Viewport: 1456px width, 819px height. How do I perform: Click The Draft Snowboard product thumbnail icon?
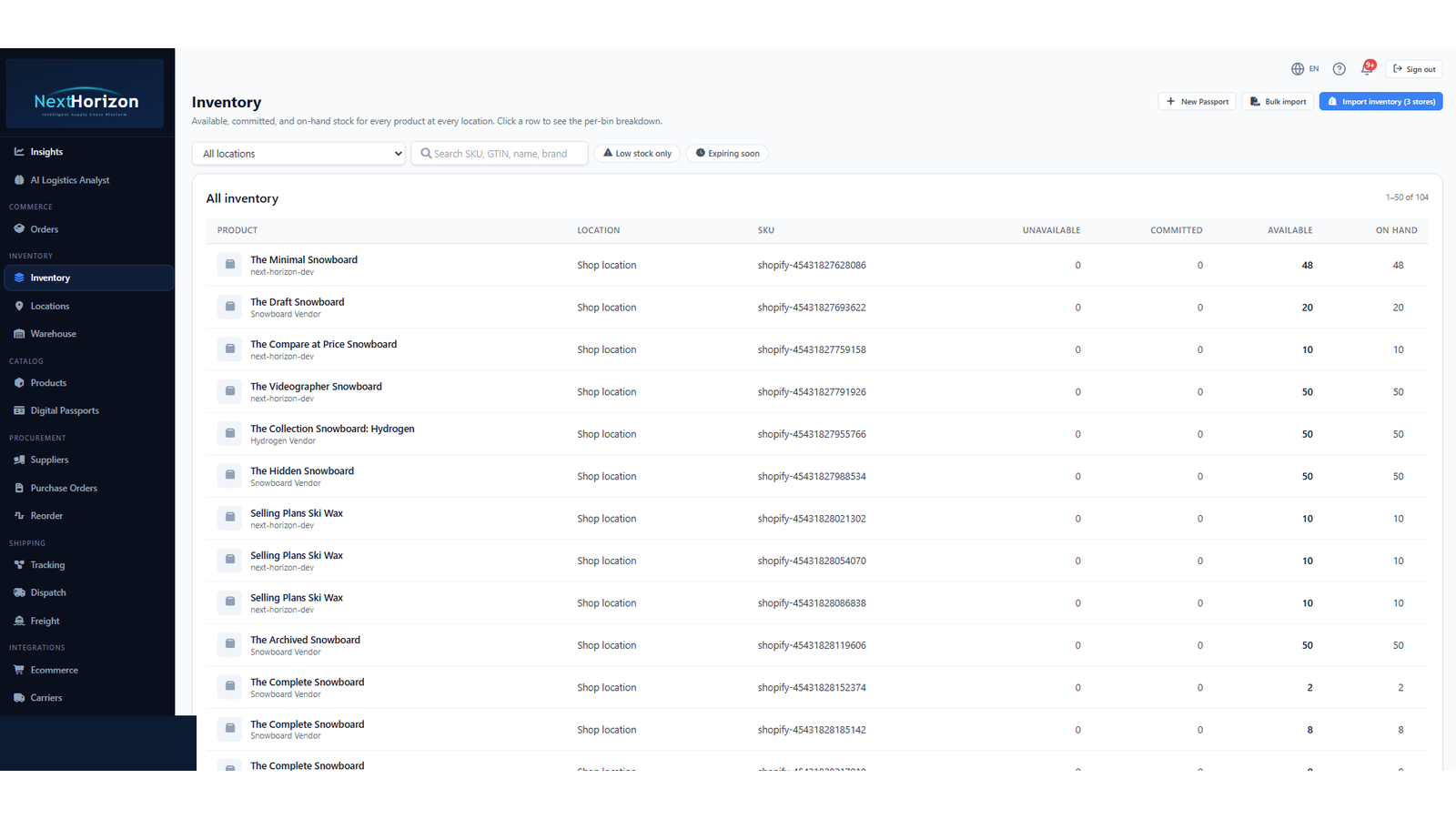pos(230,308)
